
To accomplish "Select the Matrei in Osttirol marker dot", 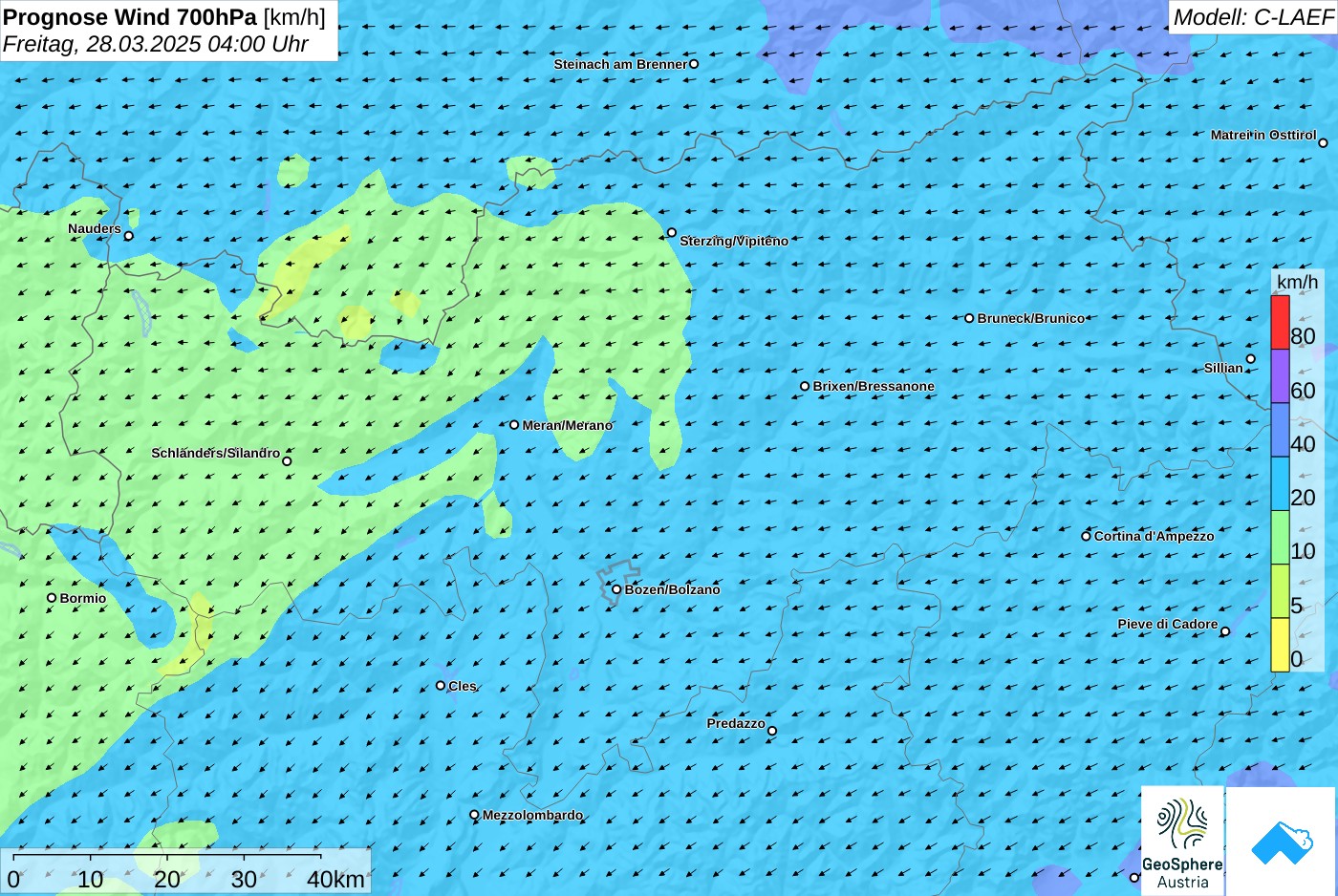I will tap(1323, 143).
